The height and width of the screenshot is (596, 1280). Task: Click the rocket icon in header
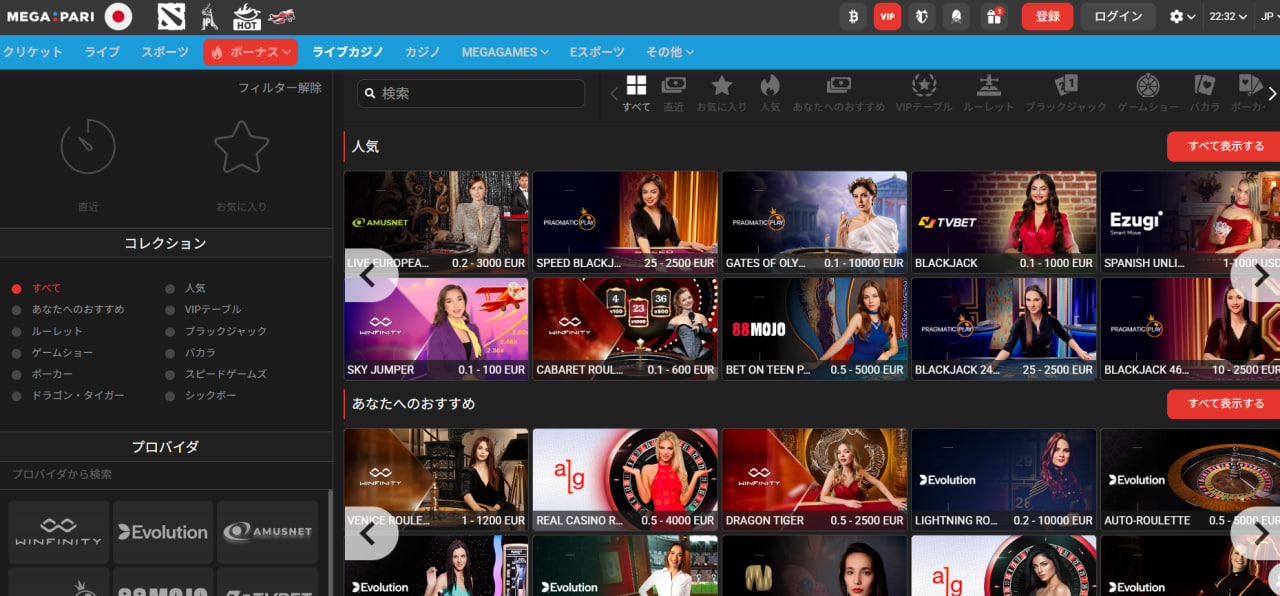[956, 16]
